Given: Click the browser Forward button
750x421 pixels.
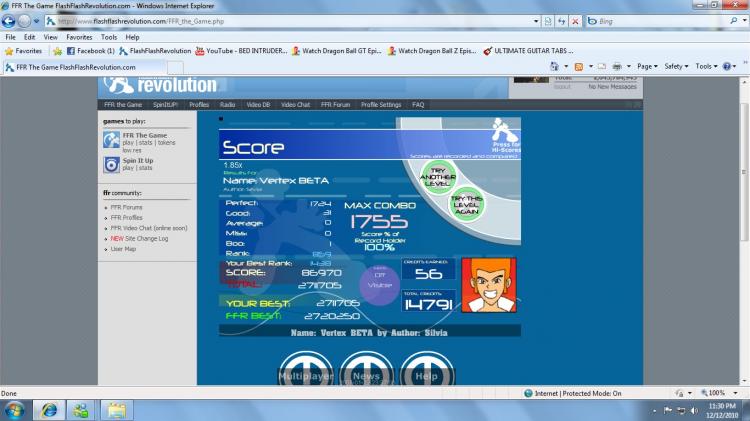Looking at the screenshot, I should tap(24, 21).
